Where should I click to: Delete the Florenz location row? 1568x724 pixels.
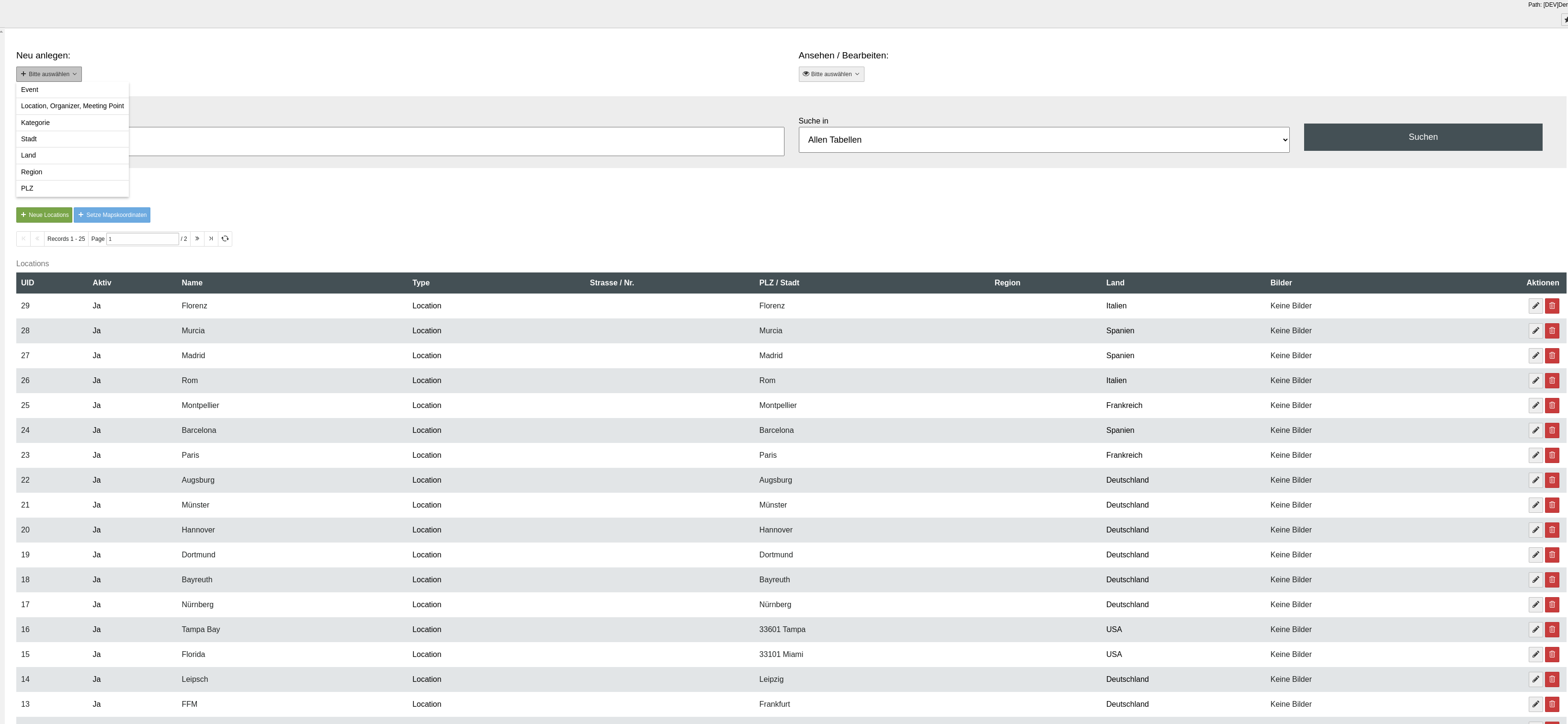click(1552, 306)
